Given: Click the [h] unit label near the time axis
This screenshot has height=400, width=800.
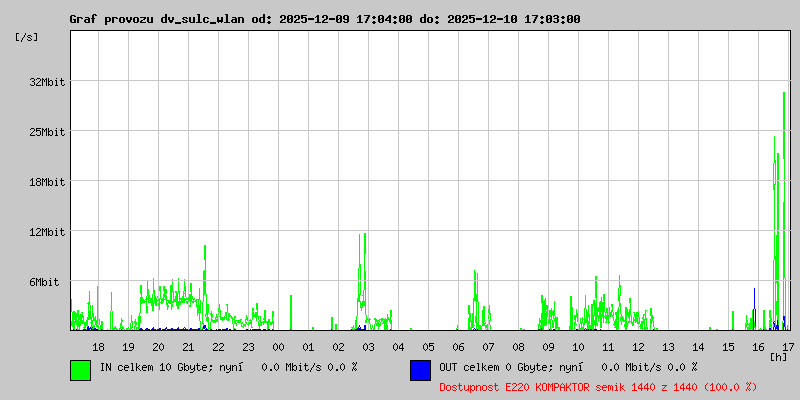Looking at the screenshot, I should [x=778, y=356].
